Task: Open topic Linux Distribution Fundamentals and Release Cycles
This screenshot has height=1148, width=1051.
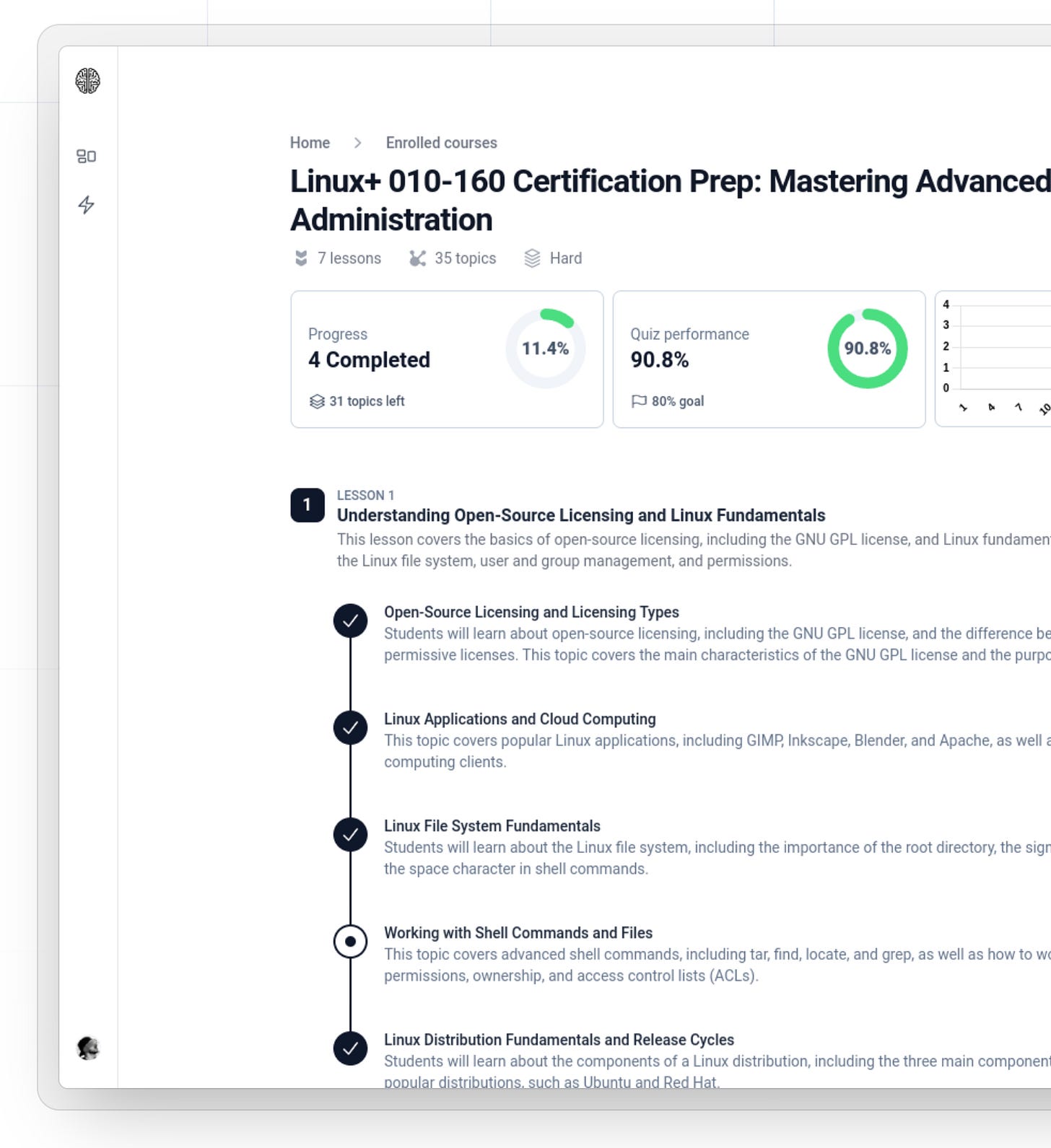Action: (x=559, y=1039)
